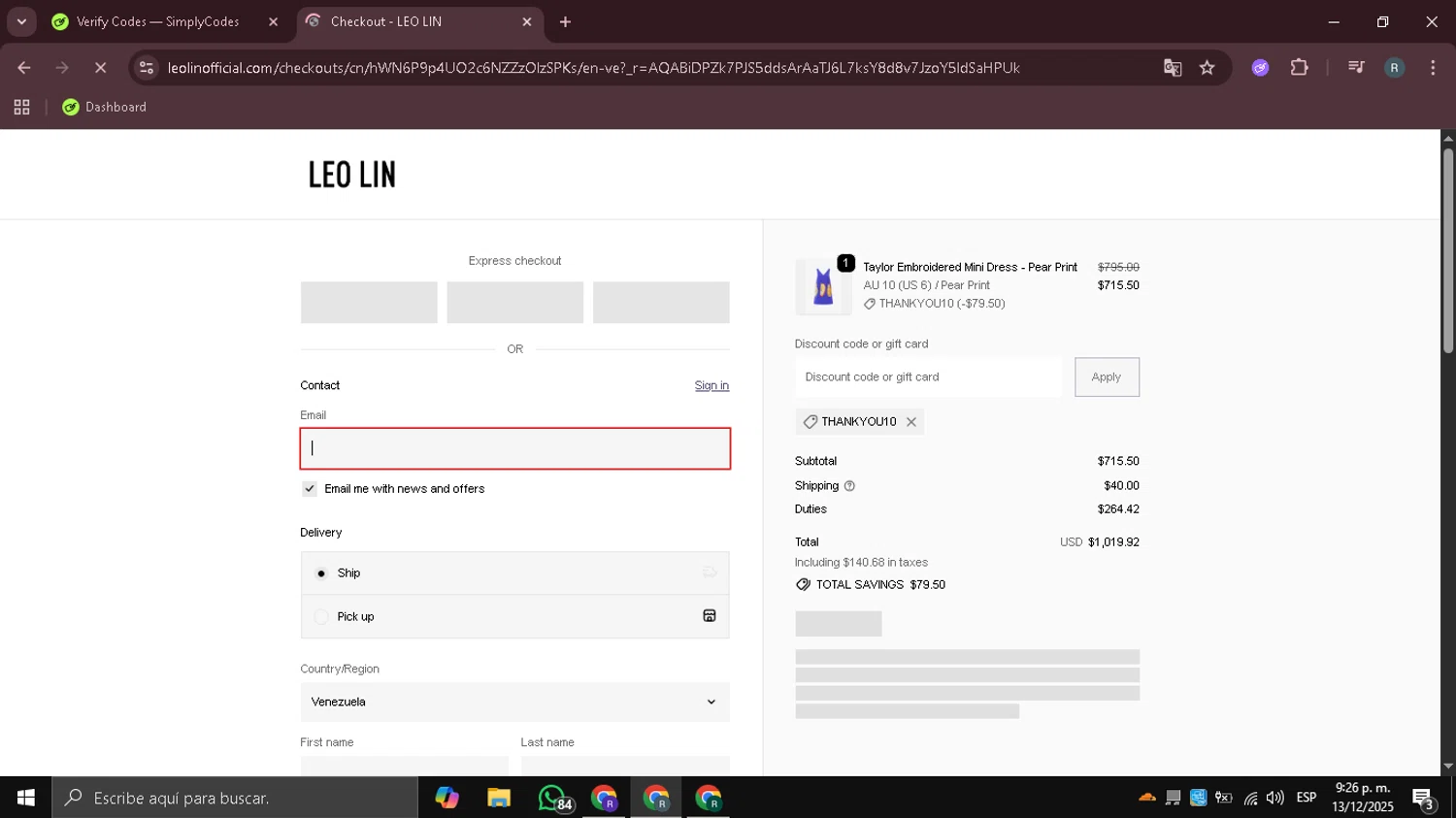This screenshot has width=1456, height=818.
Task: Open Copilot from taskbar
Action: 447,798
